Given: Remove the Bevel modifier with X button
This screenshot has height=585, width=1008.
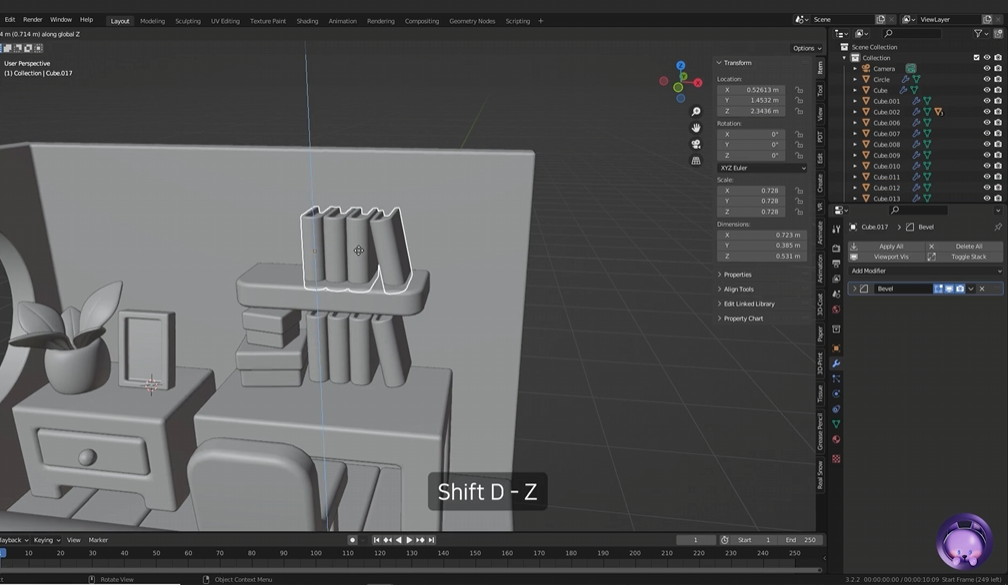Looking at the screenshot, I should click(982, 289).
